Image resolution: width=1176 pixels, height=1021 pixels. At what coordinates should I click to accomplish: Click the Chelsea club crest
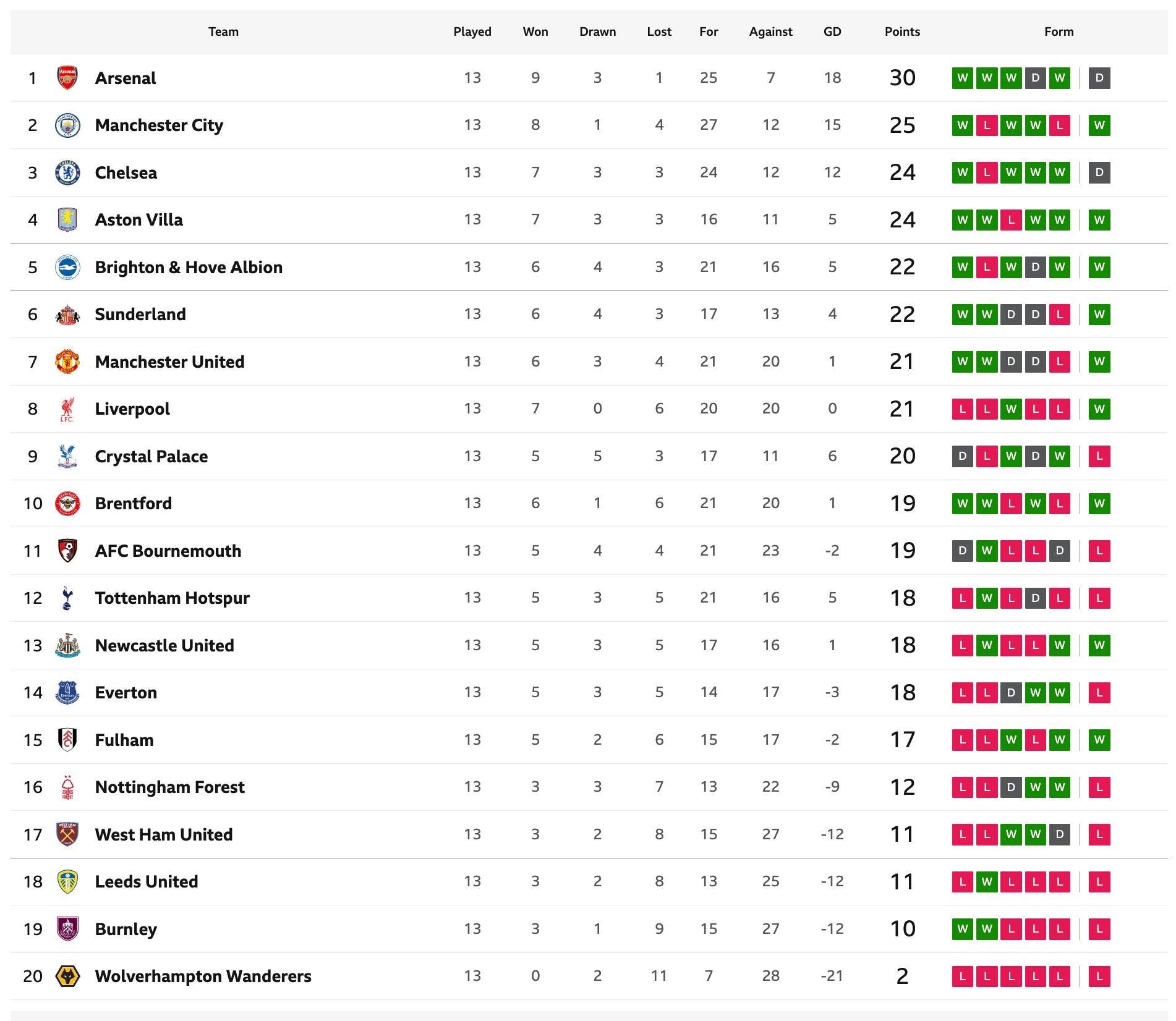coord(67,172)
